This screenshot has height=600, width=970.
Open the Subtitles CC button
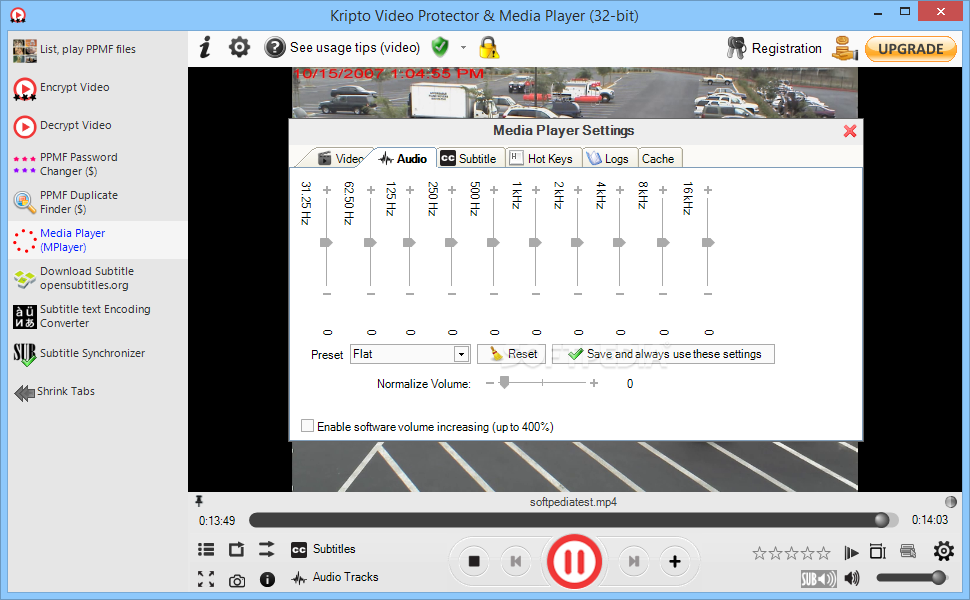coord(323,549)
